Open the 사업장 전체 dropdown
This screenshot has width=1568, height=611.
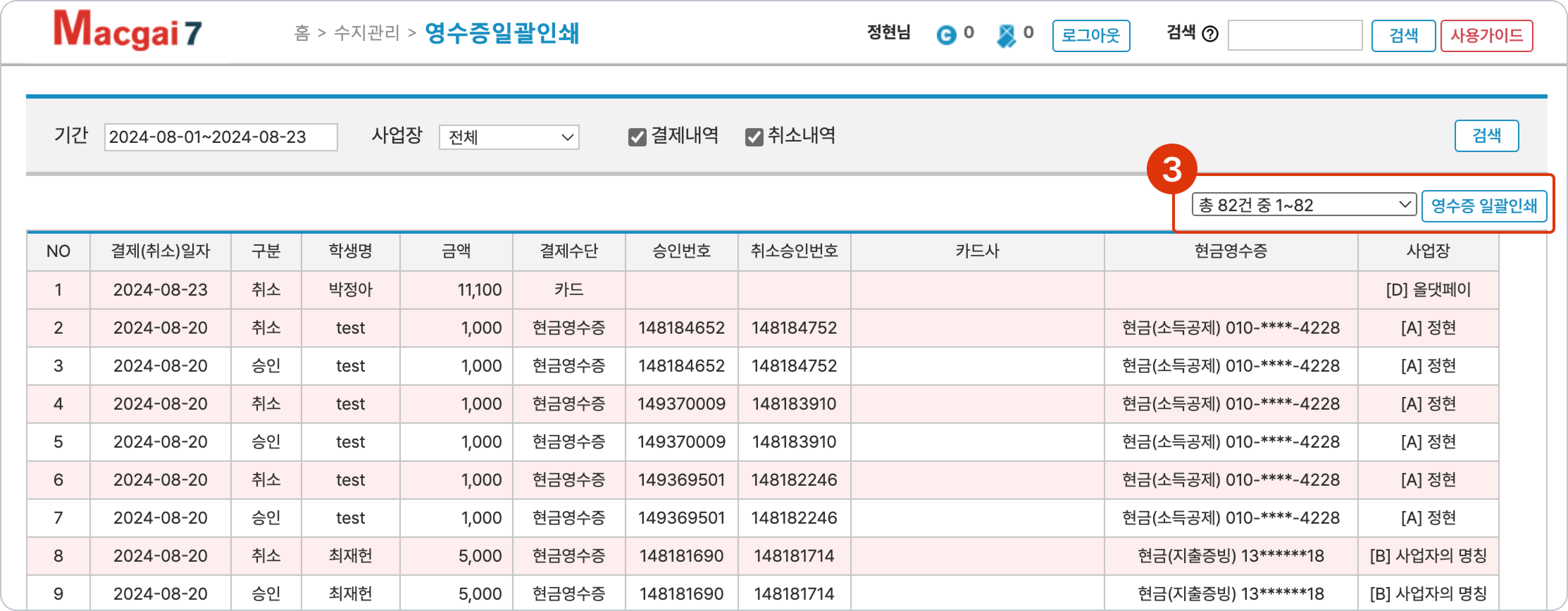click(x=508, y=137)
